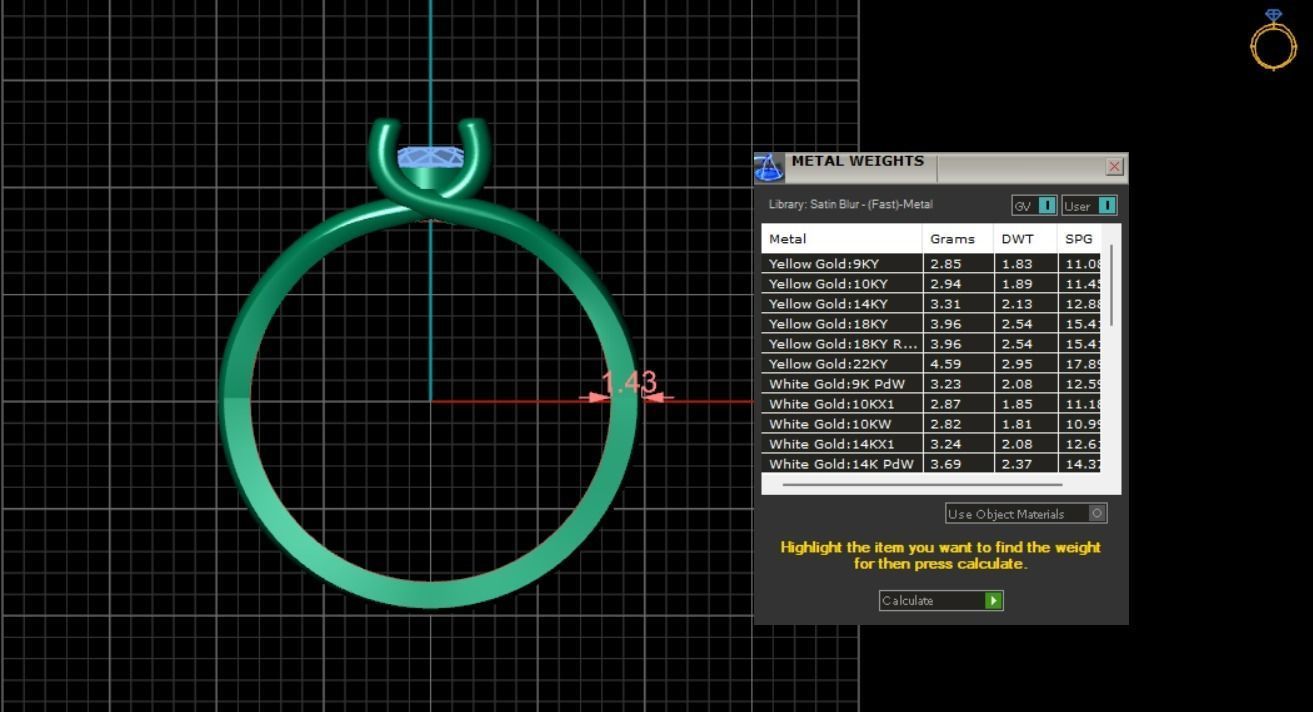This screenshot has height=712, width=1313.
Task: Click the SPG column header
Action: click(x=1079, y=239)
